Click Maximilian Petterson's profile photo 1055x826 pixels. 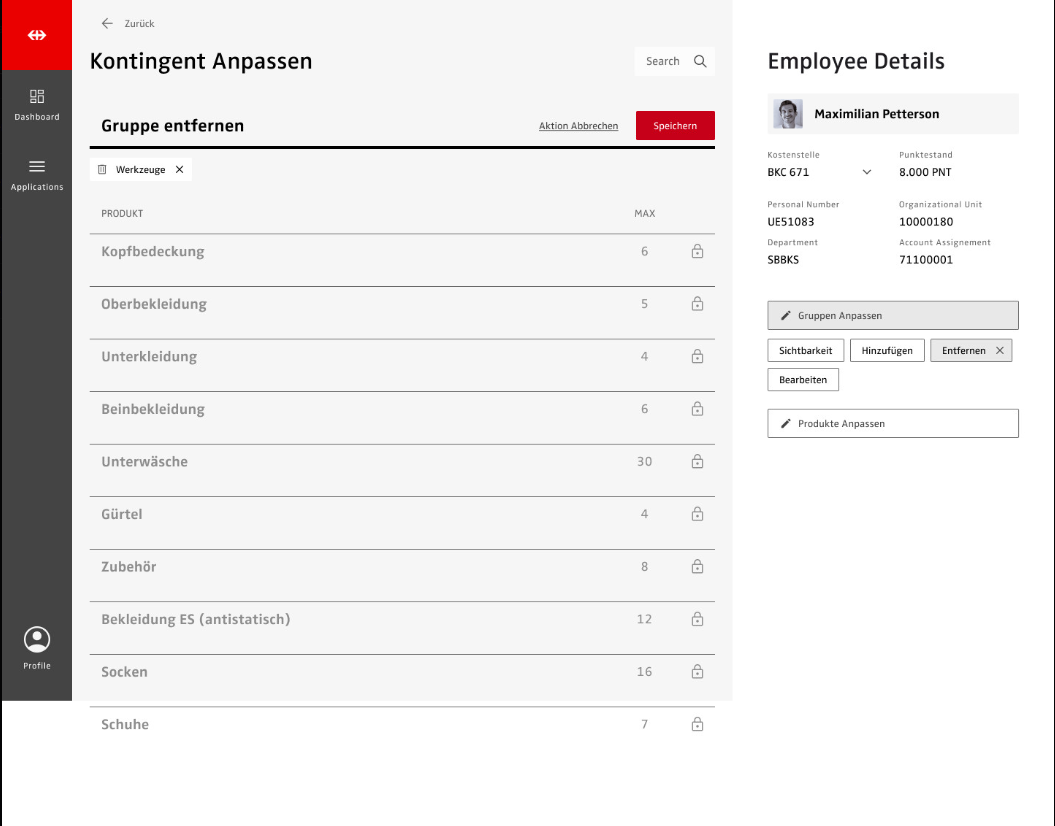(x=788, y=114)
